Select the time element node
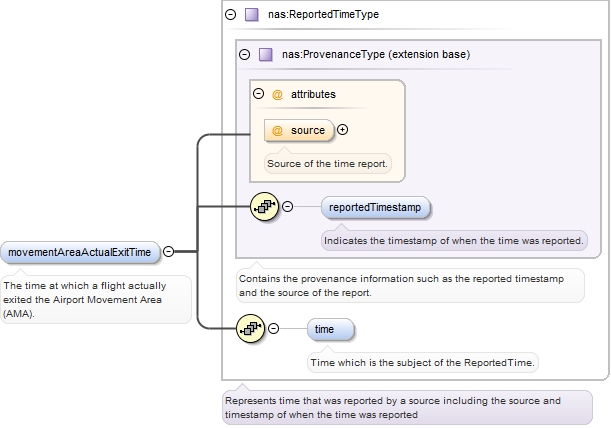Viewport: 611px width, 428px height. click(330, 328)
